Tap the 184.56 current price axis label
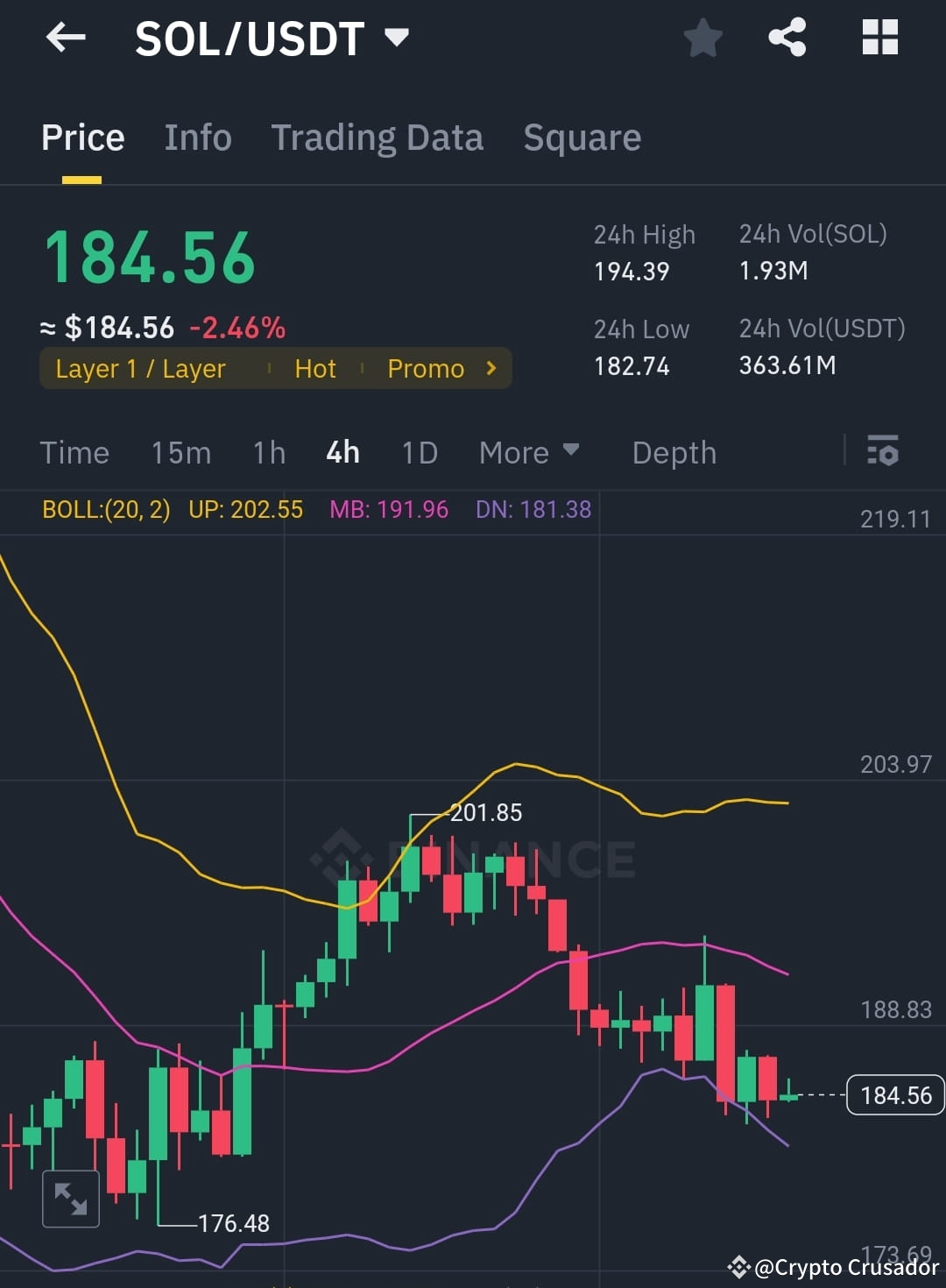 coord(894,1094)
